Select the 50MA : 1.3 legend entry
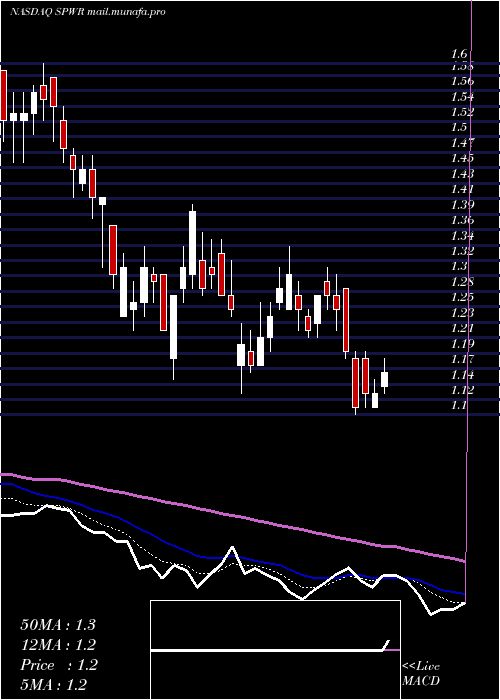The image size is (500, 700). 58,625
